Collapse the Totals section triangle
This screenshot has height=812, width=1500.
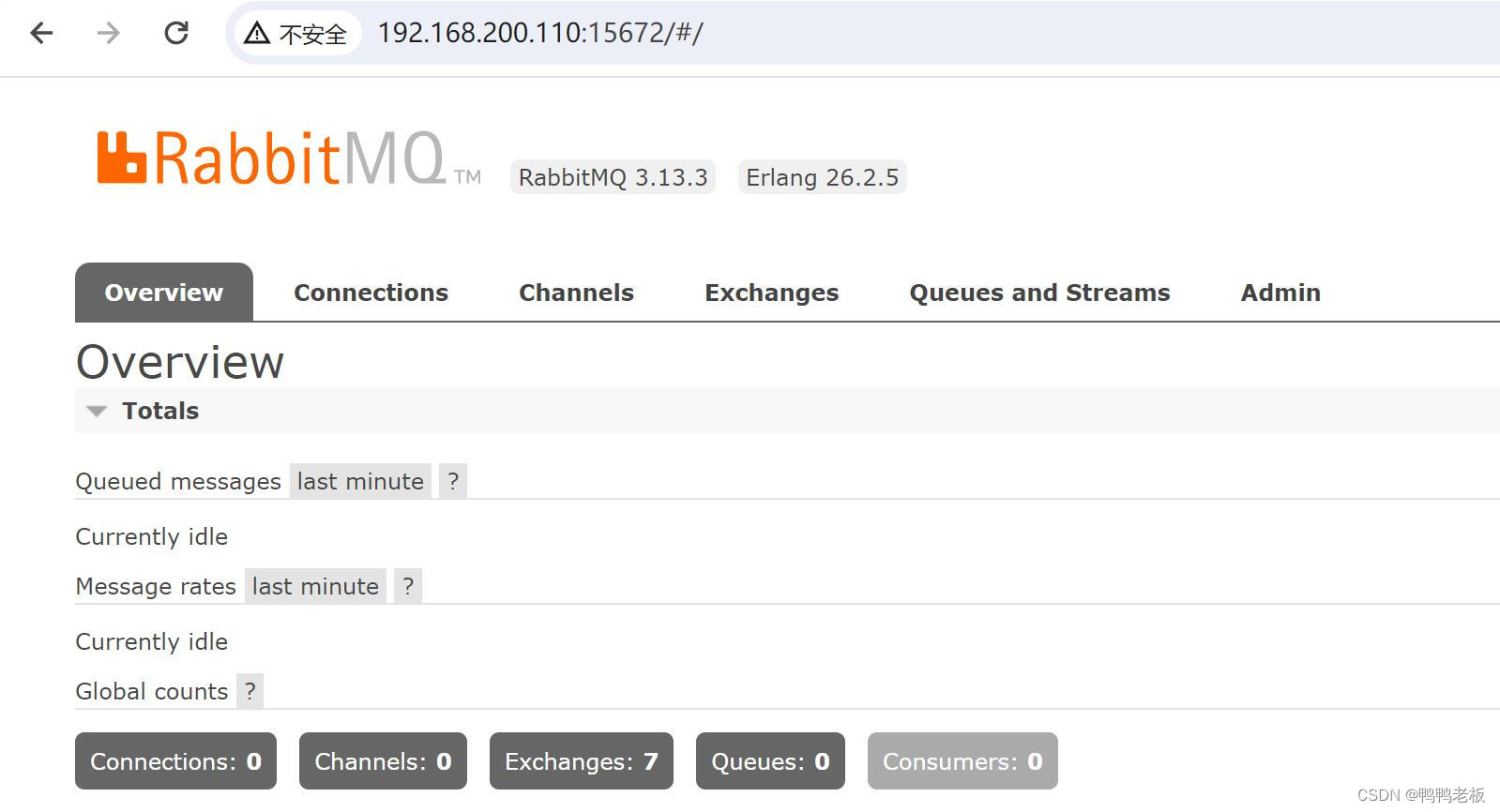tap(96, 411)
